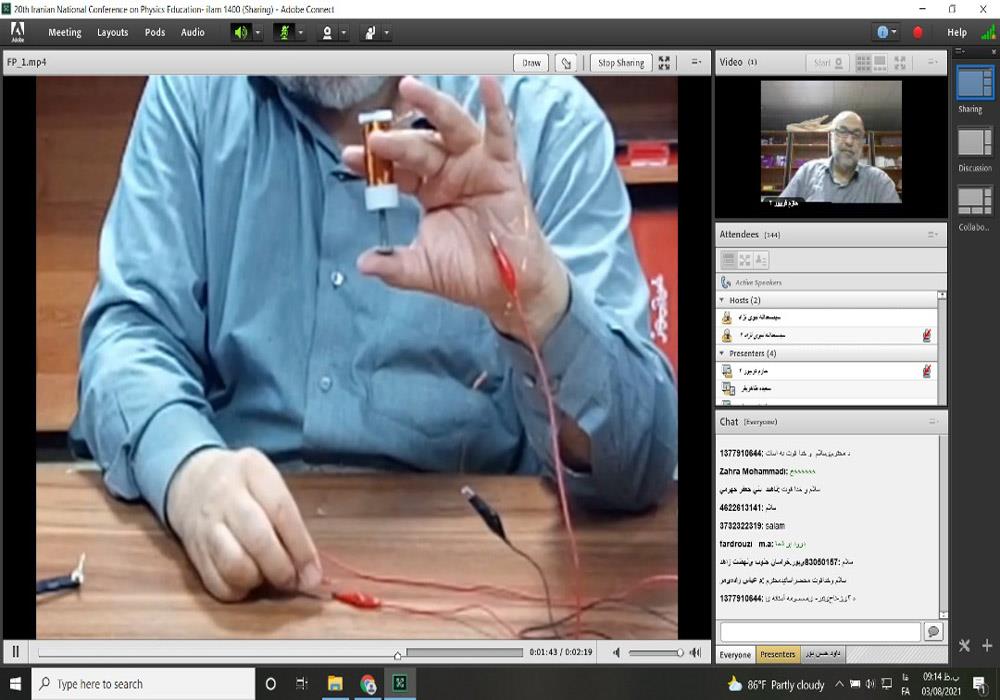
Task: Make the share pod full screen
Action: click(664, 63)
